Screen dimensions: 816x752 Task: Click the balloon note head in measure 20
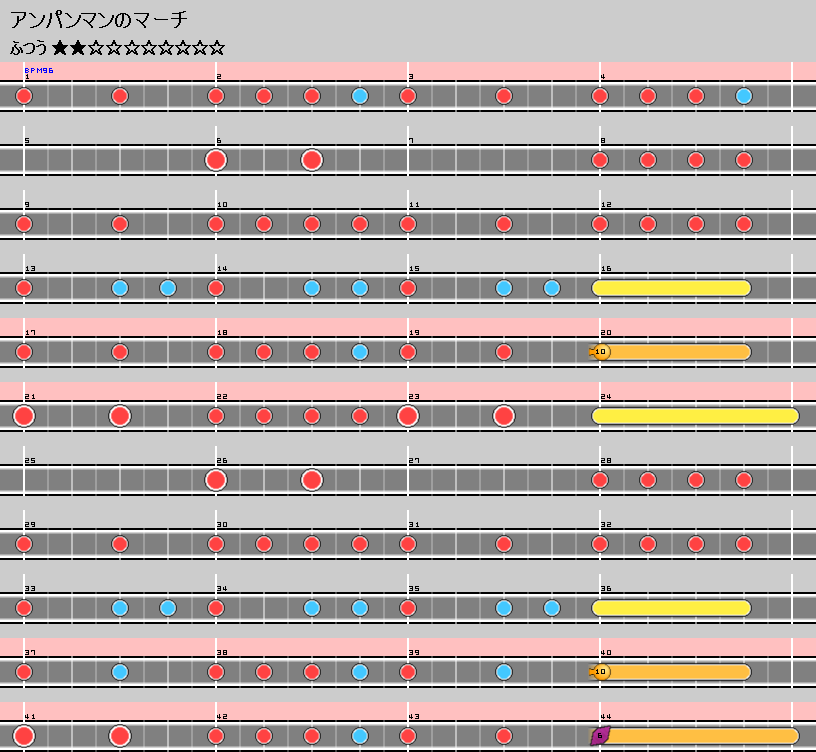pos(600,352)
